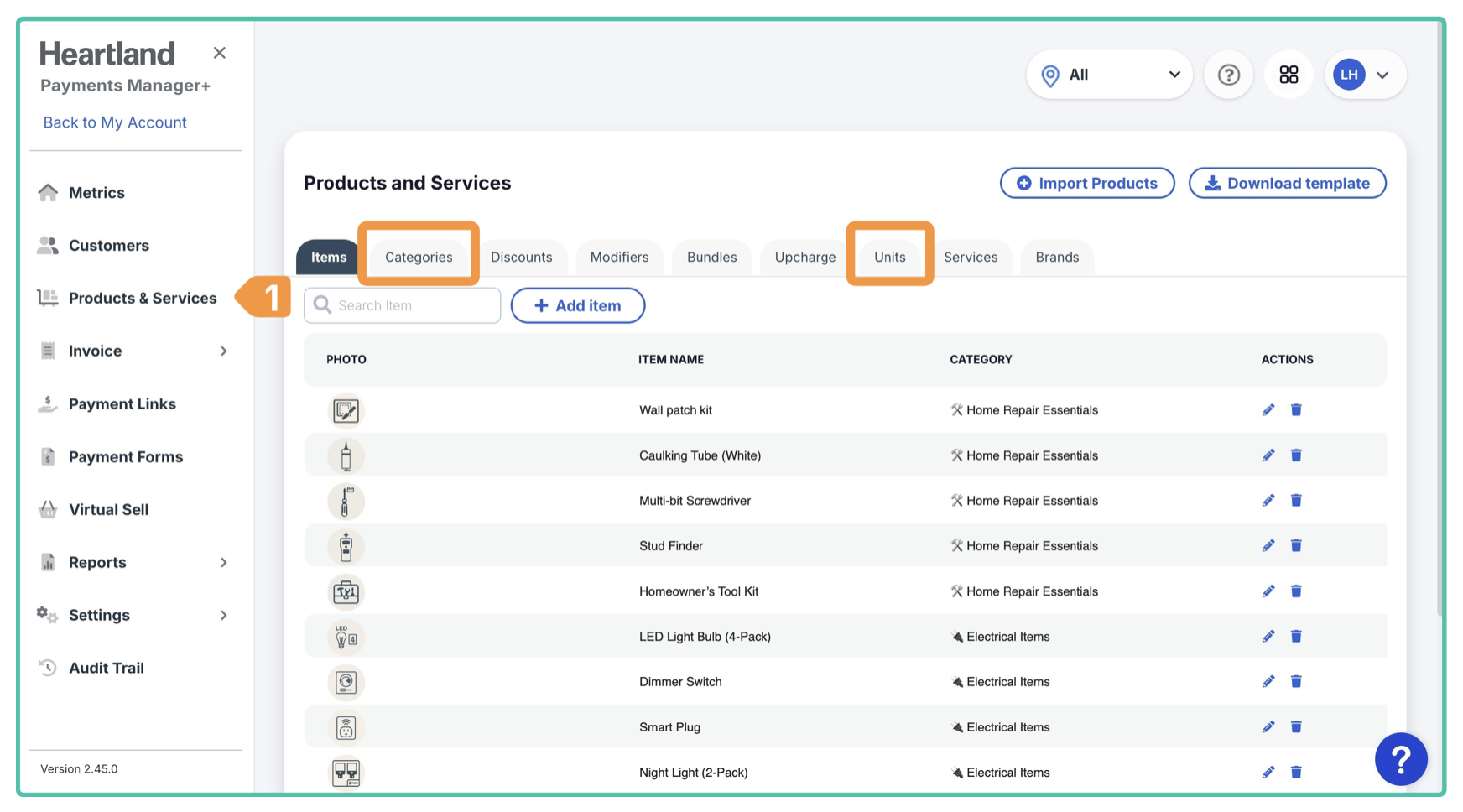This screenshot has height=812, width=1463.
Task: Open the All locations dropdown
Action: coord(1109,75)
